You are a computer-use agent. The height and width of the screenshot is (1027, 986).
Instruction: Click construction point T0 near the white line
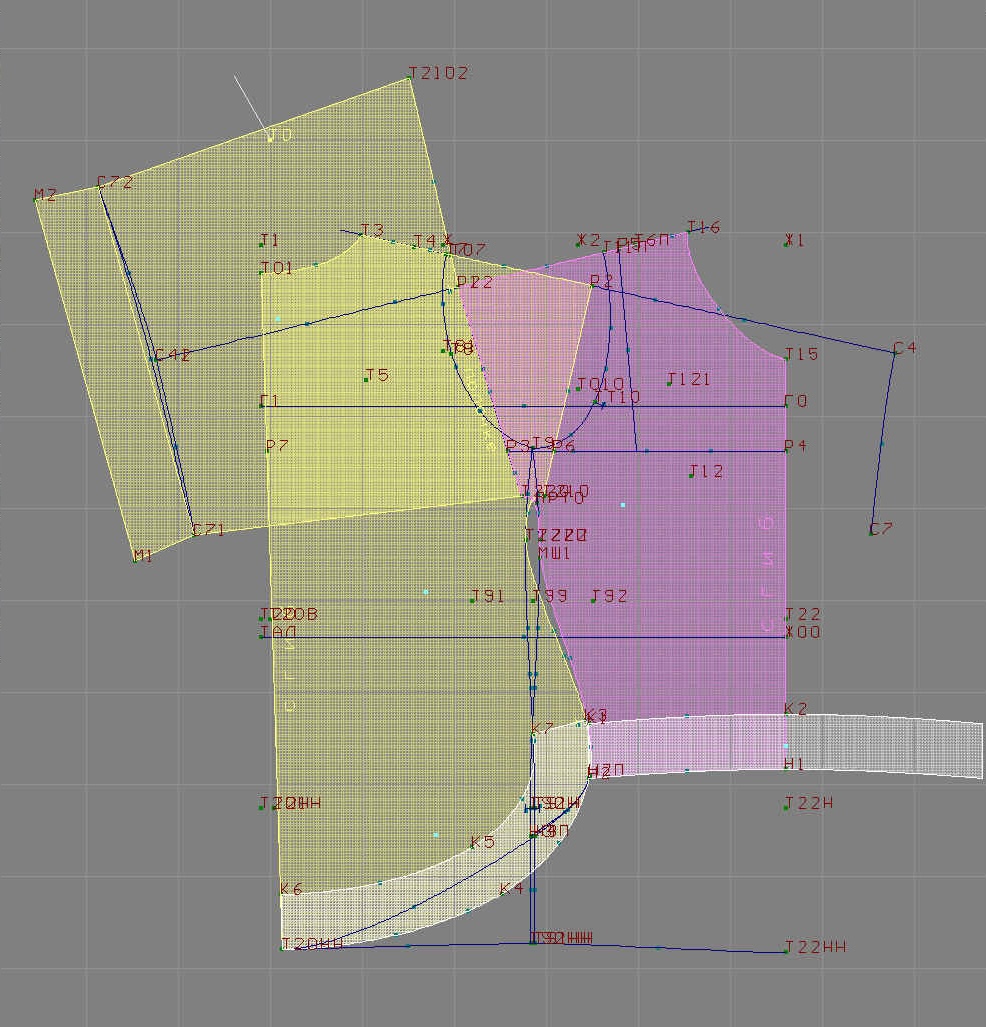(270, 138)
